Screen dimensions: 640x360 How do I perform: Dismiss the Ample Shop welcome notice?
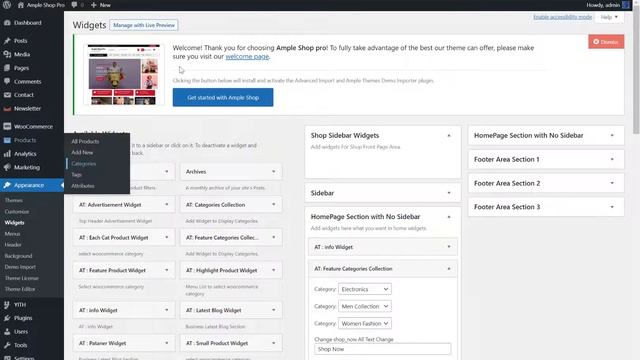point(606,42)
